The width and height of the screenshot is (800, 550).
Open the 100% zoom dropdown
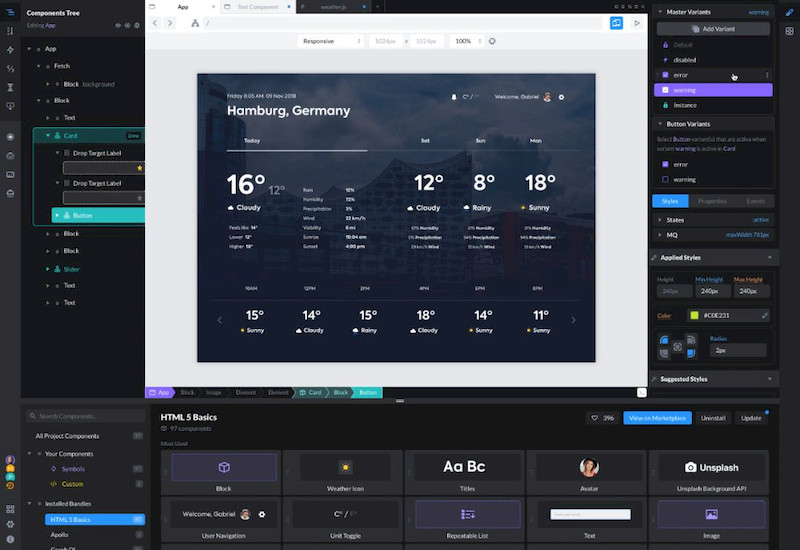467,41
